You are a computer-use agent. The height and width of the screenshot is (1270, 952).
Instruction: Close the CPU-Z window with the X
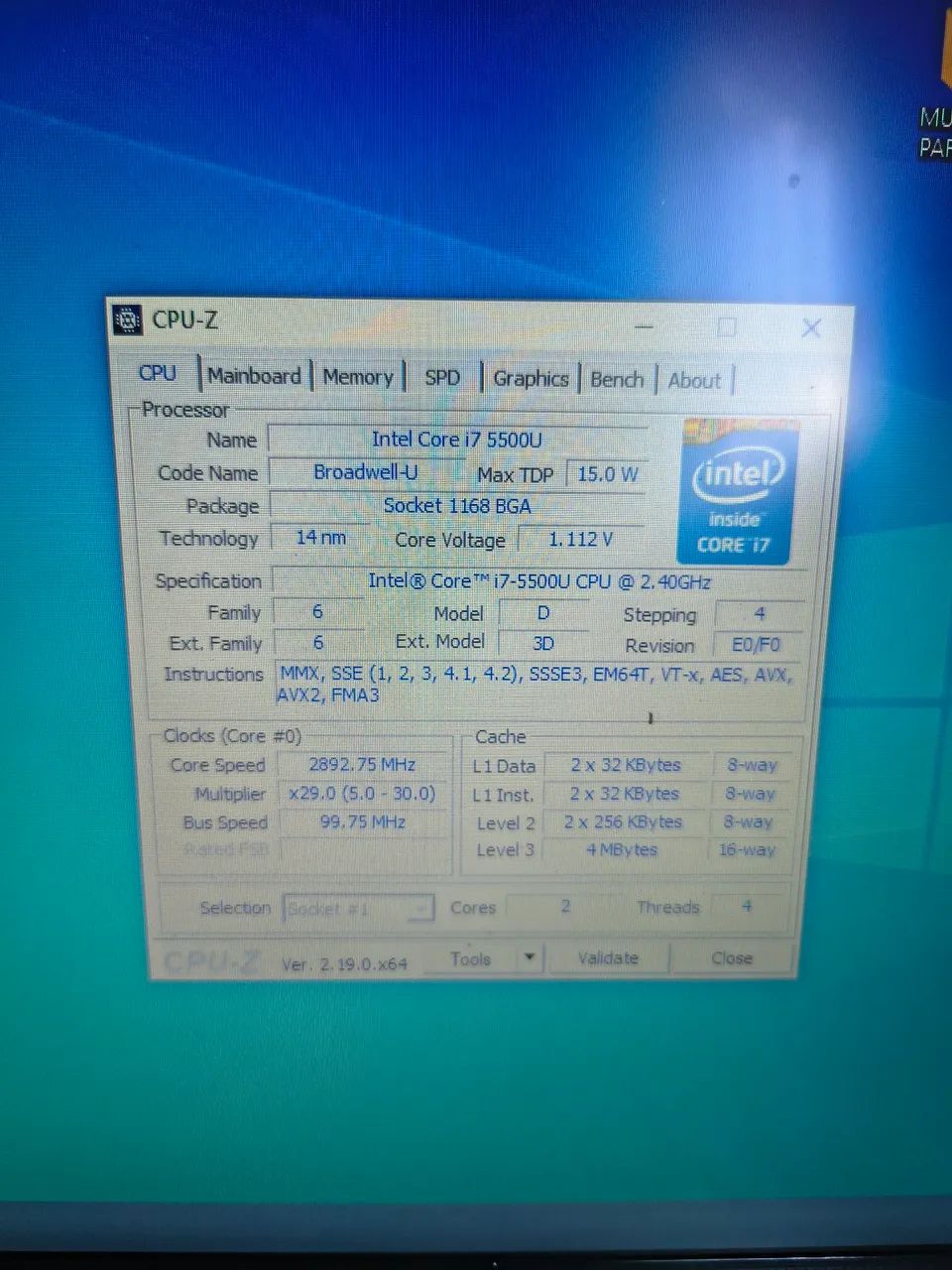811,327
